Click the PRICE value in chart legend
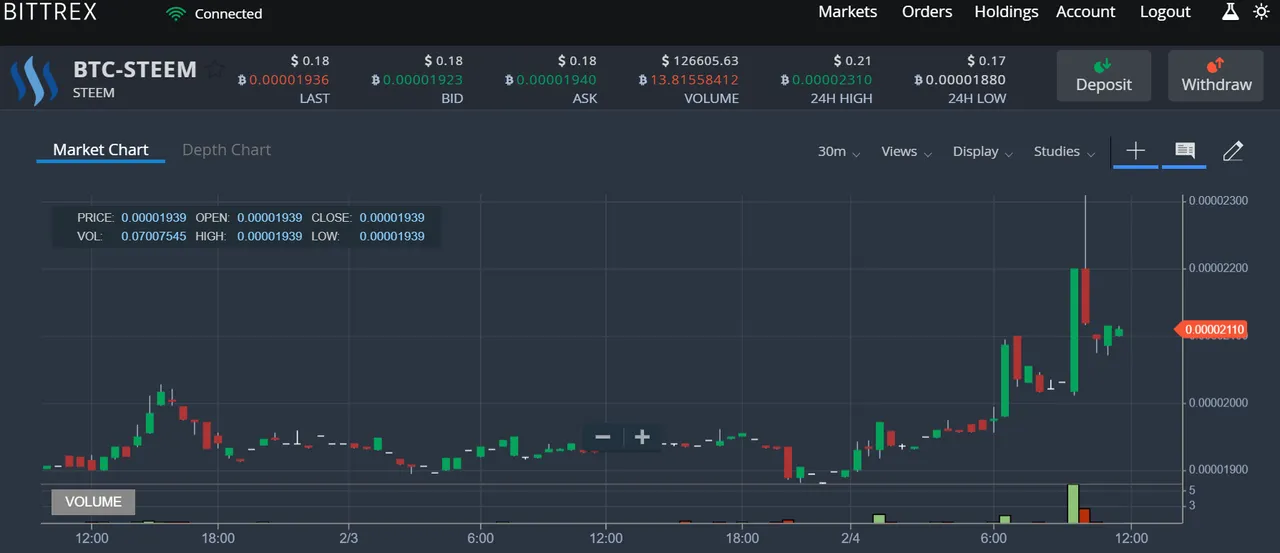 point(154,217)
